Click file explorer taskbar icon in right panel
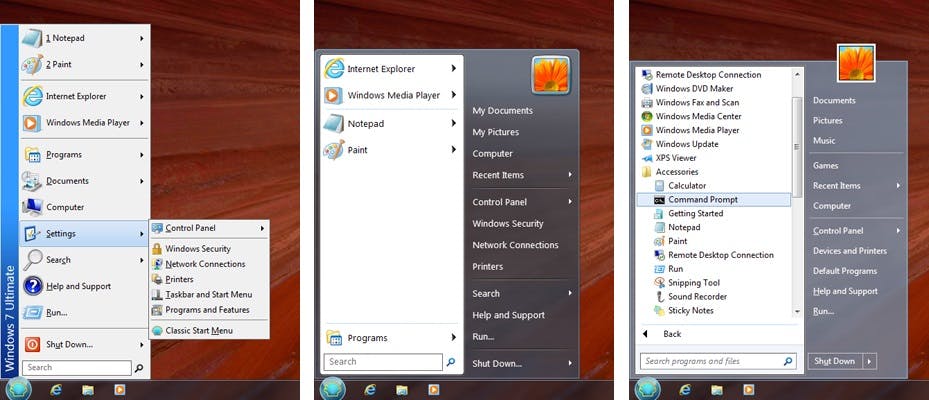Screen dimensions: 929x400 click(x=717, y=389)
